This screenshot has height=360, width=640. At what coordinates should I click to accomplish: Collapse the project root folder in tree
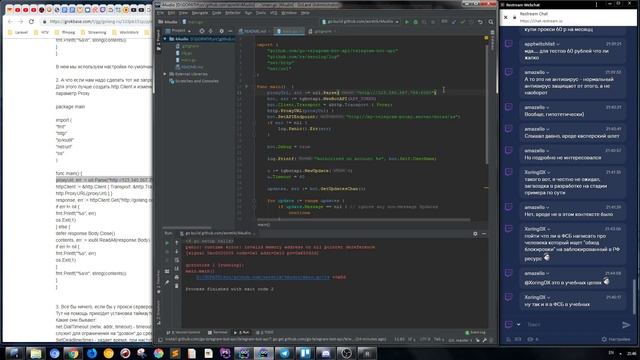coord(165,39)
